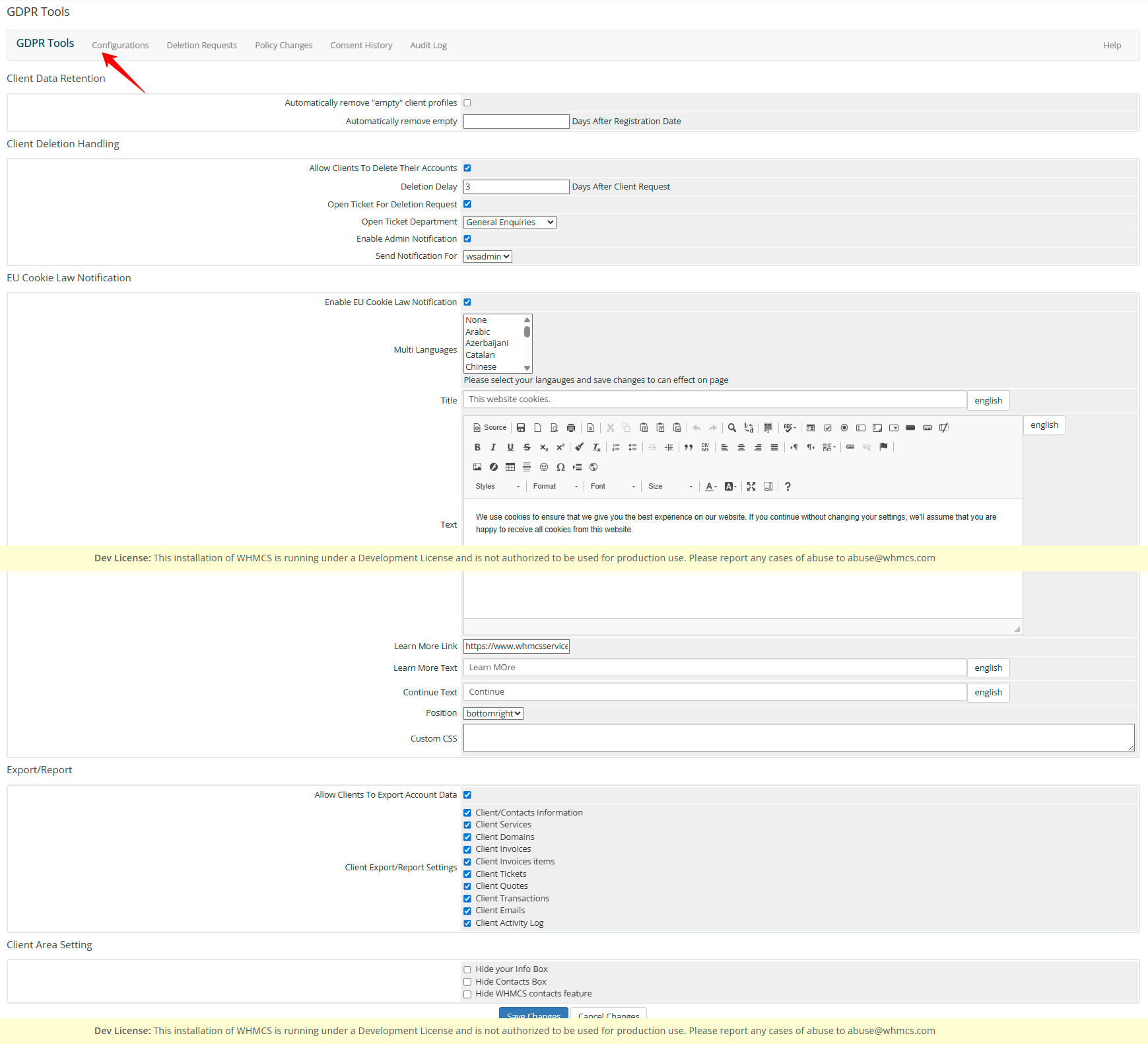Open the Send Notification For wsadmin dropdown

[487, 257]
